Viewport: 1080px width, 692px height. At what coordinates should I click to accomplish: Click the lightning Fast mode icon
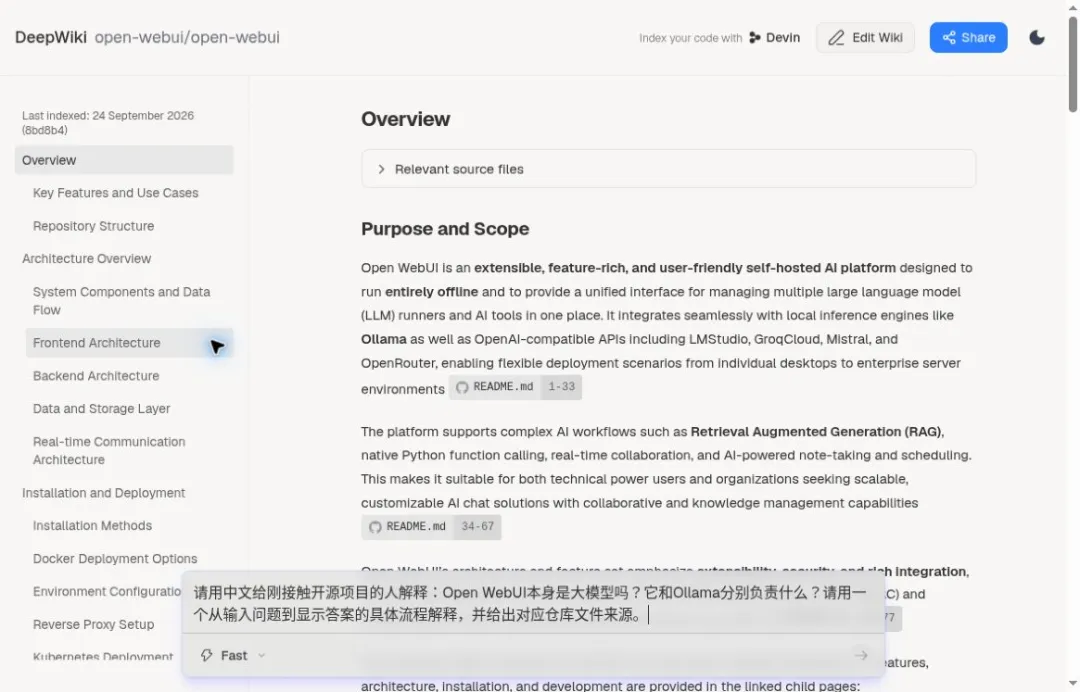(207, 655)
